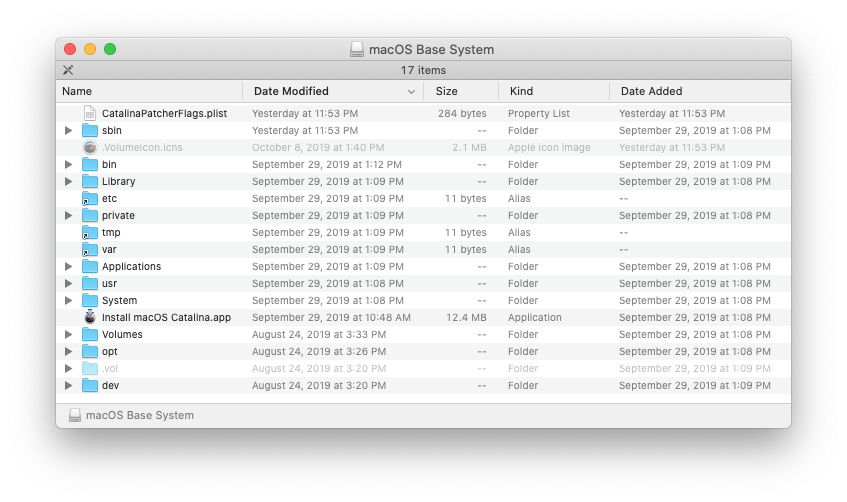Sort by the Size column header

pyautogui.click(x=460, y=91)
